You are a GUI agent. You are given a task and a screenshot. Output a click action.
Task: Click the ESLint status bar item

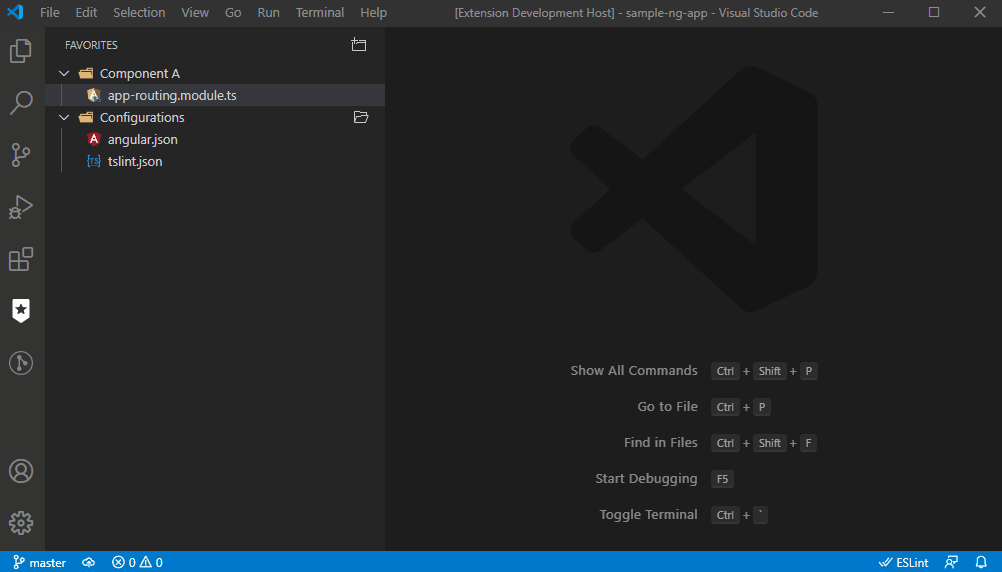coord(904,562)
